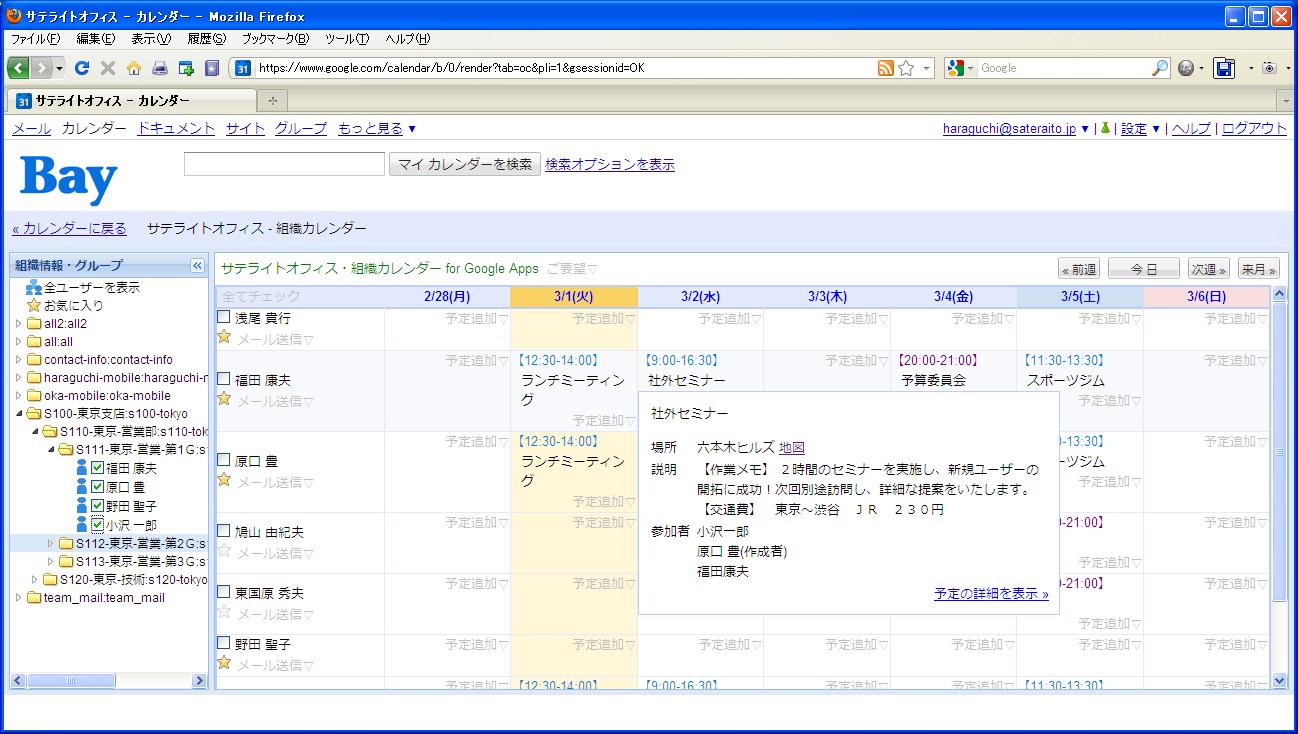Screen dimensions: 1298x734
Task: Expand the S112-東京-営業-第2G folder
Action: (x=52, y=544)
